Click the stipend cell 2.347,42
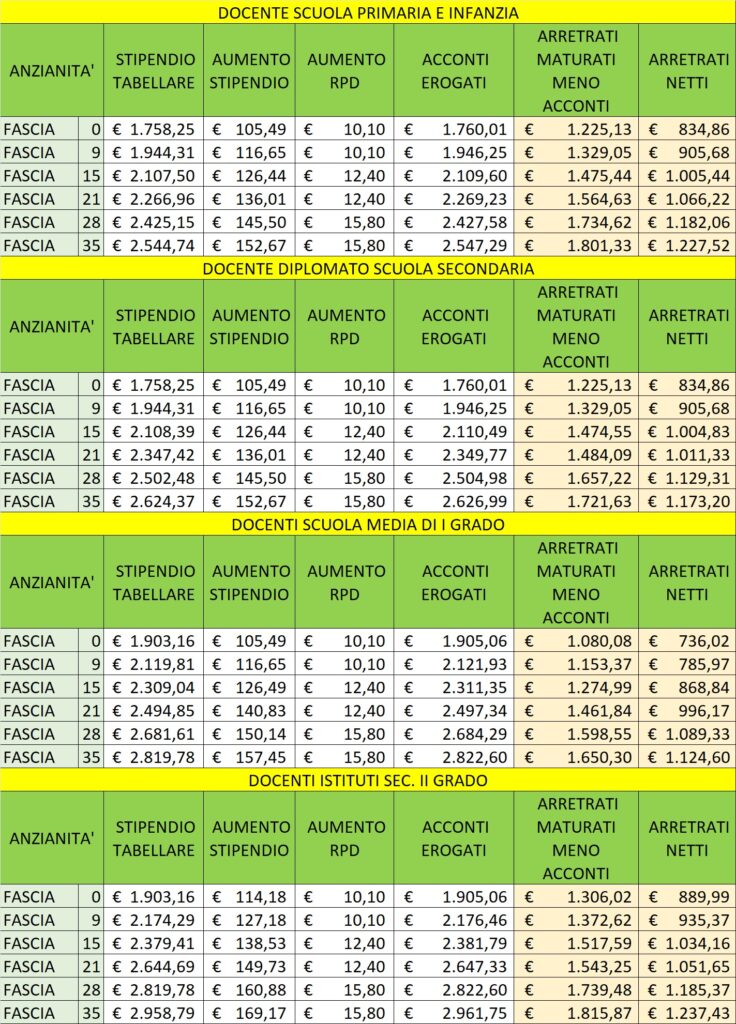 [153, 455]
